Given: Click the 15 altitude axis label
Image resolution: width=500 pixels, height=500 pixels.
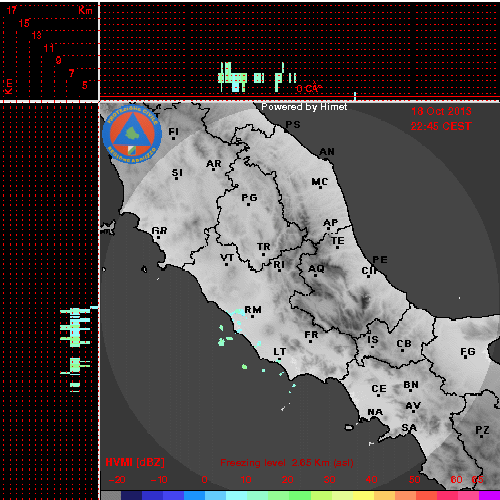Looking at the screenshot, I should click(x=24, y=23).
